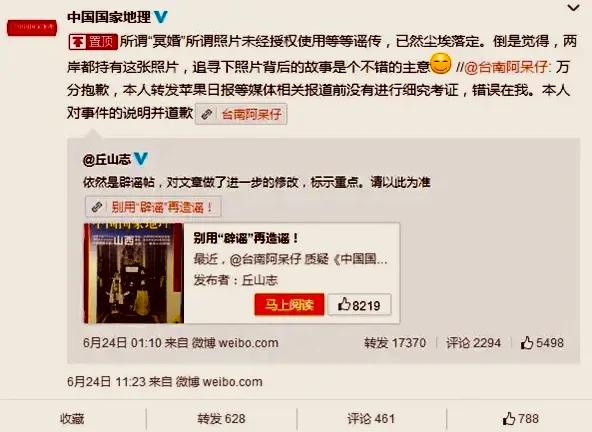Click the article card title 别用辟谣再造谣
Screen dimensions: 592x432
tap(246, 238)
